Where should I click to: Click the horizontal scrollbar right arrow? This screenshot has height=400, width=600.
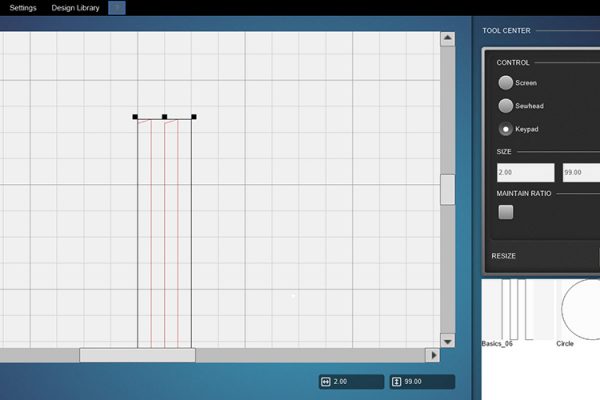click(433, 355)
